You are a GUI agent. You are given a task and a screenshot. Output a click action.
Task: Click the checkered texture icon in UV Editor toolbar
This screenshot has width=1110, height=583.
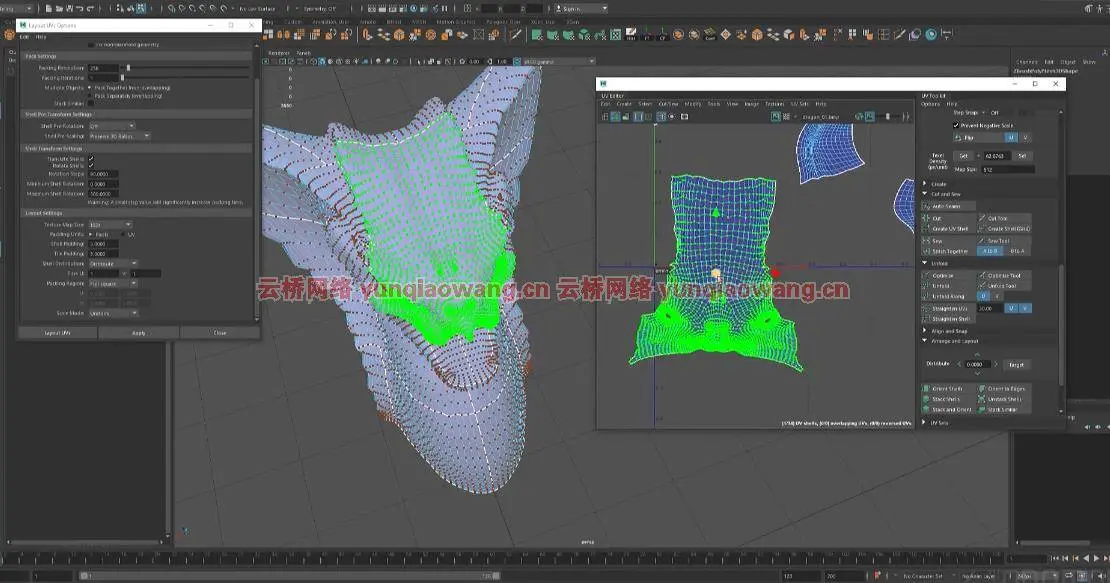tap(786, 117)
